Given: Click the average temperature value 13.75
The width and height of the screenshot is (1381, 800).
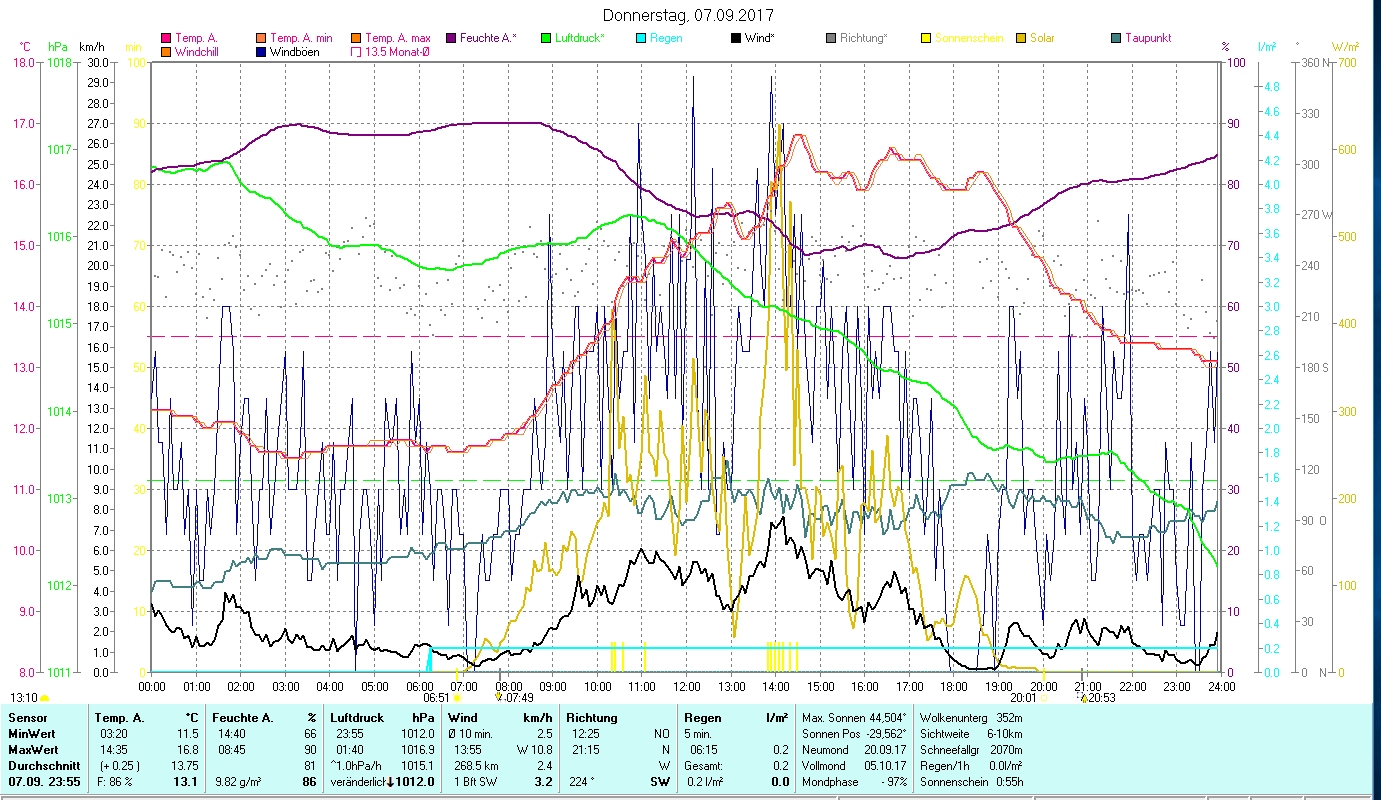Looking at the screenshot, I should point(185,766).
